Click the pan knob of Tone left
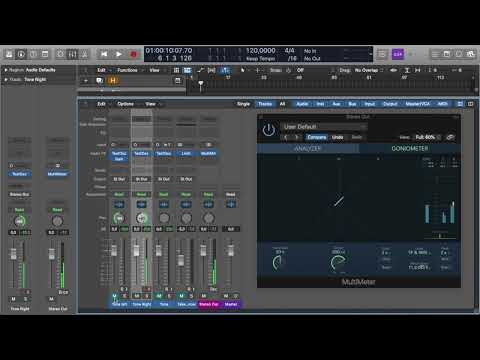The height and width of the screenshot is (360, 480). pos(119,218)
